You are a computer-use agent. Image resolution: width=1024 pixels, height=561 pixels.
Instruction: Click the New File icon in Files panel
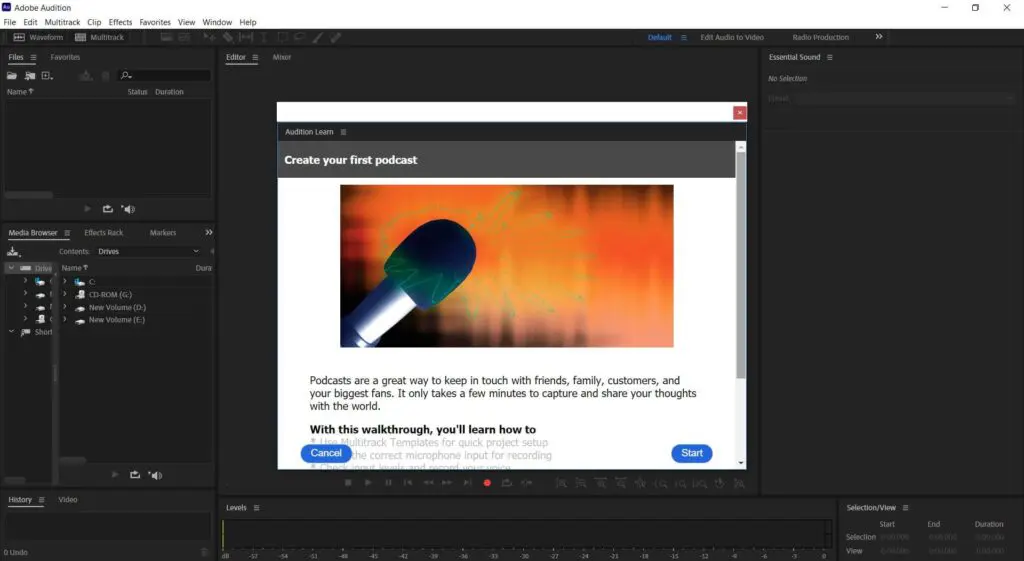pos(47,76)
